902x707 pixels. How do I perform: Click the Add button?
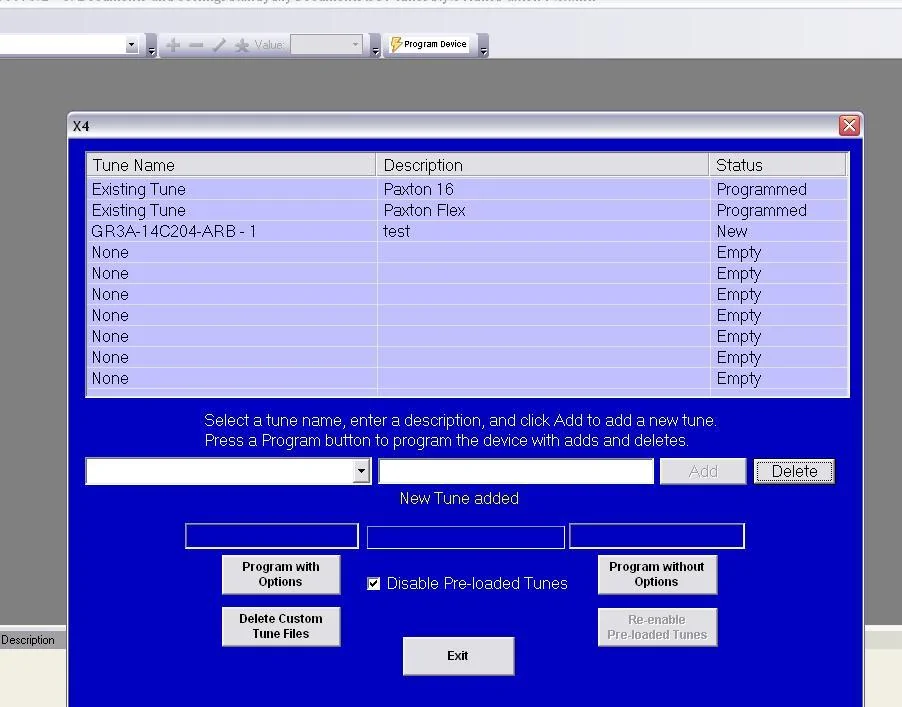(703, 471)
